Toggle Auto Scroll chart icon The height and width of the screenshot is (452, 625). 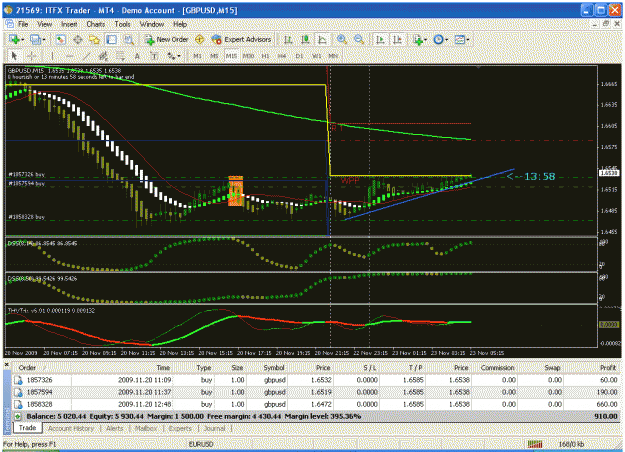[x=380, y=39]
